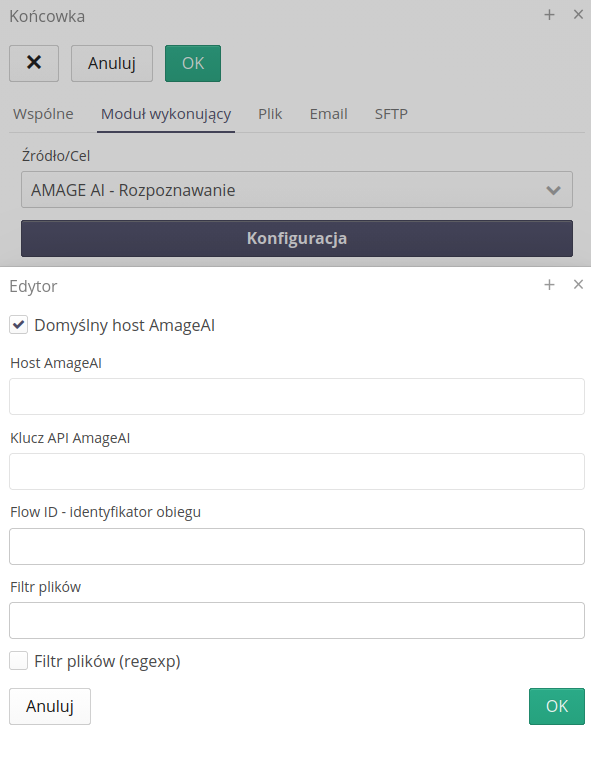Close the Edytor dialog with X icon

click(578, 285)
